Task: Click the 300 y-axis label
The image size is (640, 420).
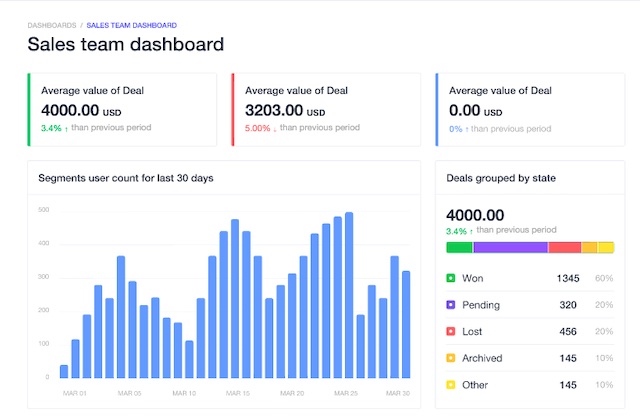Action: click(x=44, y=277)
